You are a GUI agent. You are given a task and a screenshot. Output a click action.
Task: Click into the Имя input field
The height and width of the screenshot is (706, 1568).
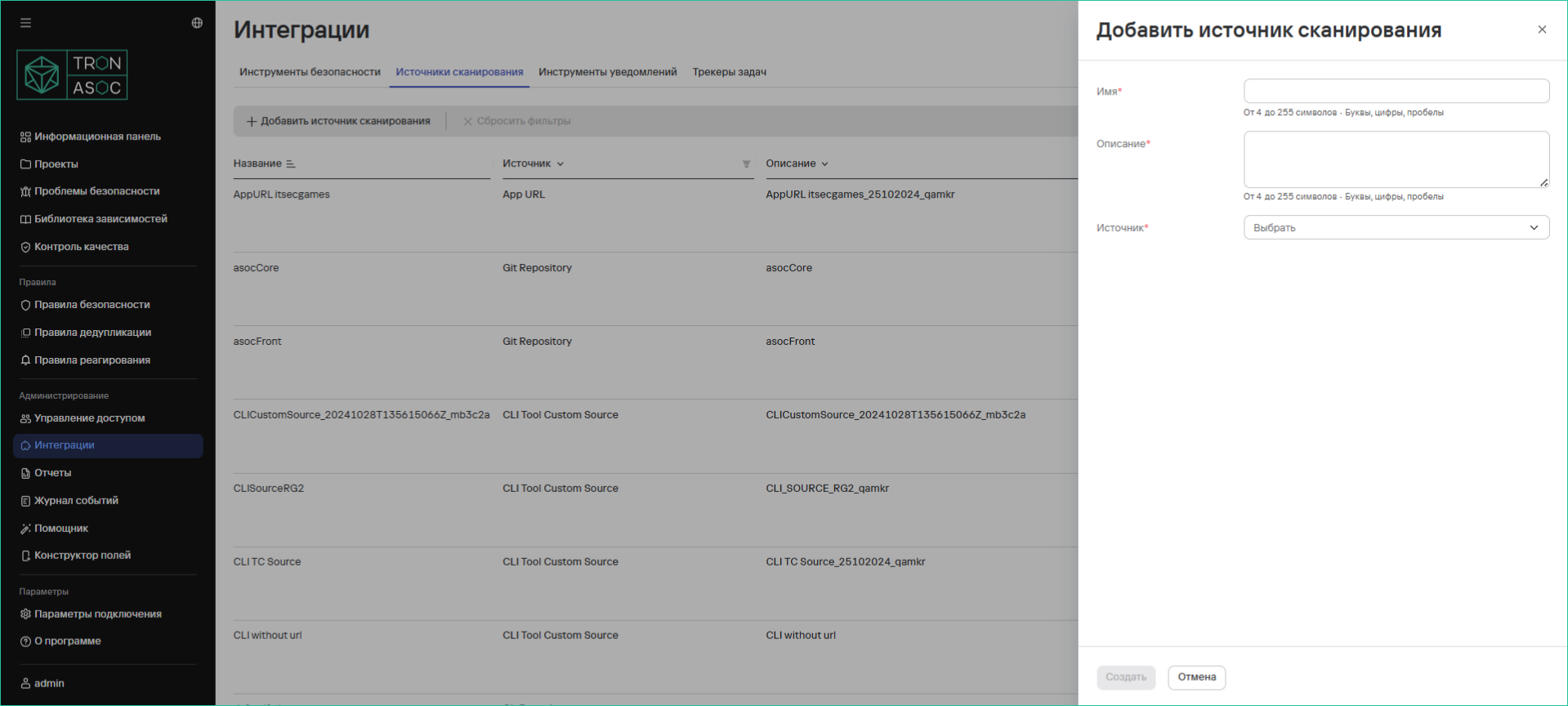(1396, 91)
